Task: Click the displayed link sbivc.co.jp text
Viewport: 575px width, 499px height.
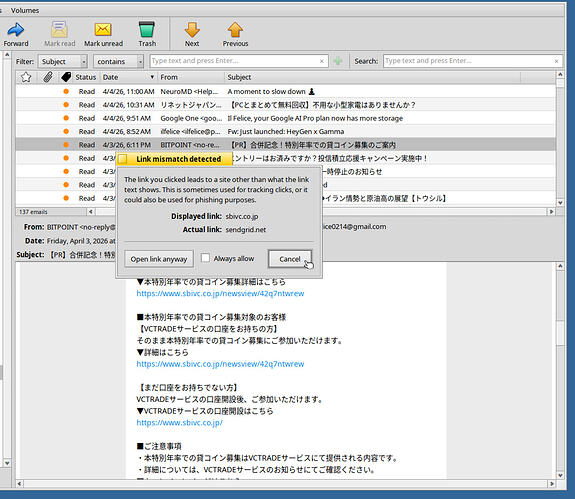Action: coord(242,216)
